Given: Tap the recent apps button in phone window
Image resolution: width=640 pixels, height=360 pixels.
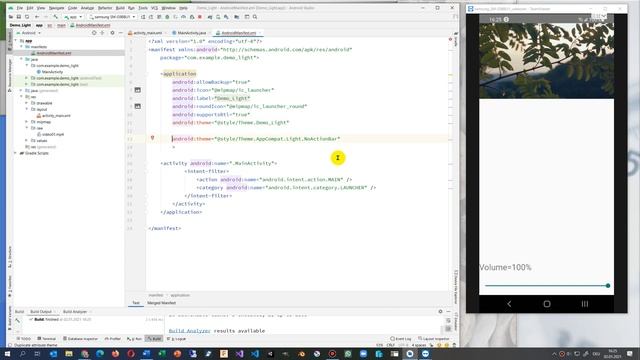Looking at the screenshot, I should 585,304.
